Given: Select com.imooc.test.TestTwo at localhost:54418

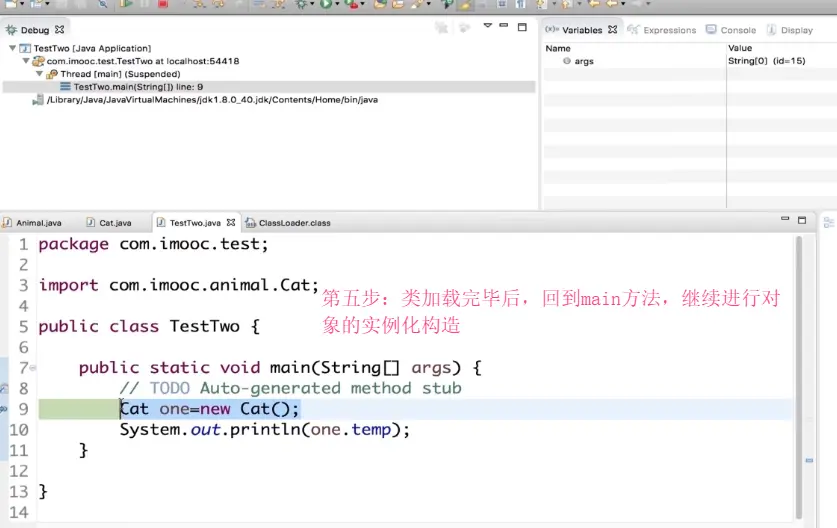Looking at the screenshot, I should tap(143, 61).
